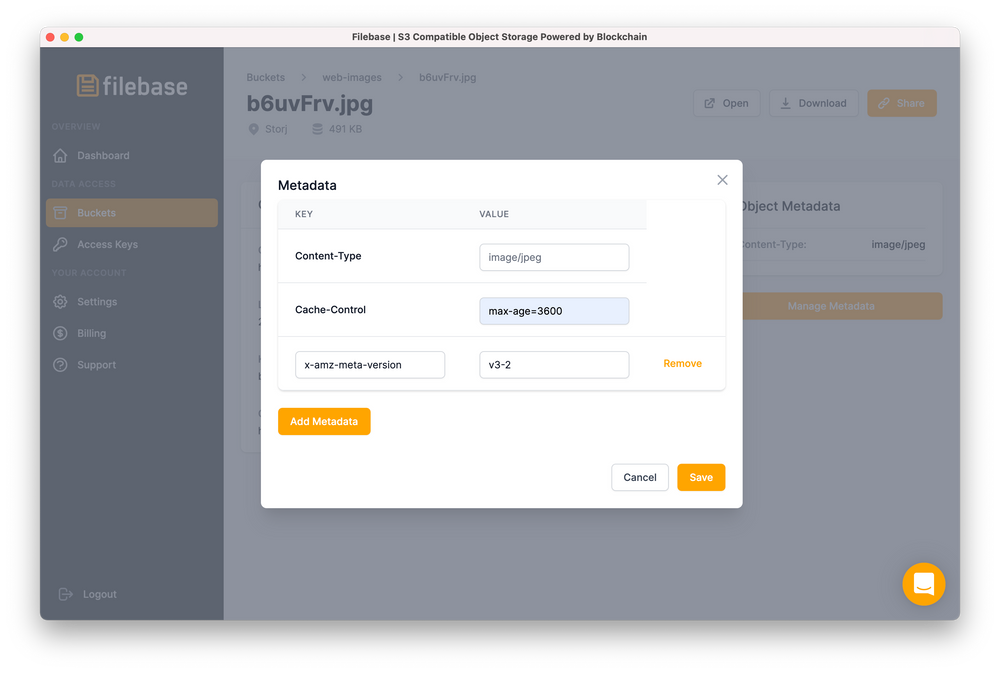1000x673 pixels.
Task: Remove the x-amz-meta-version entry
Action: pyautogui.click(x=682, y=364)
